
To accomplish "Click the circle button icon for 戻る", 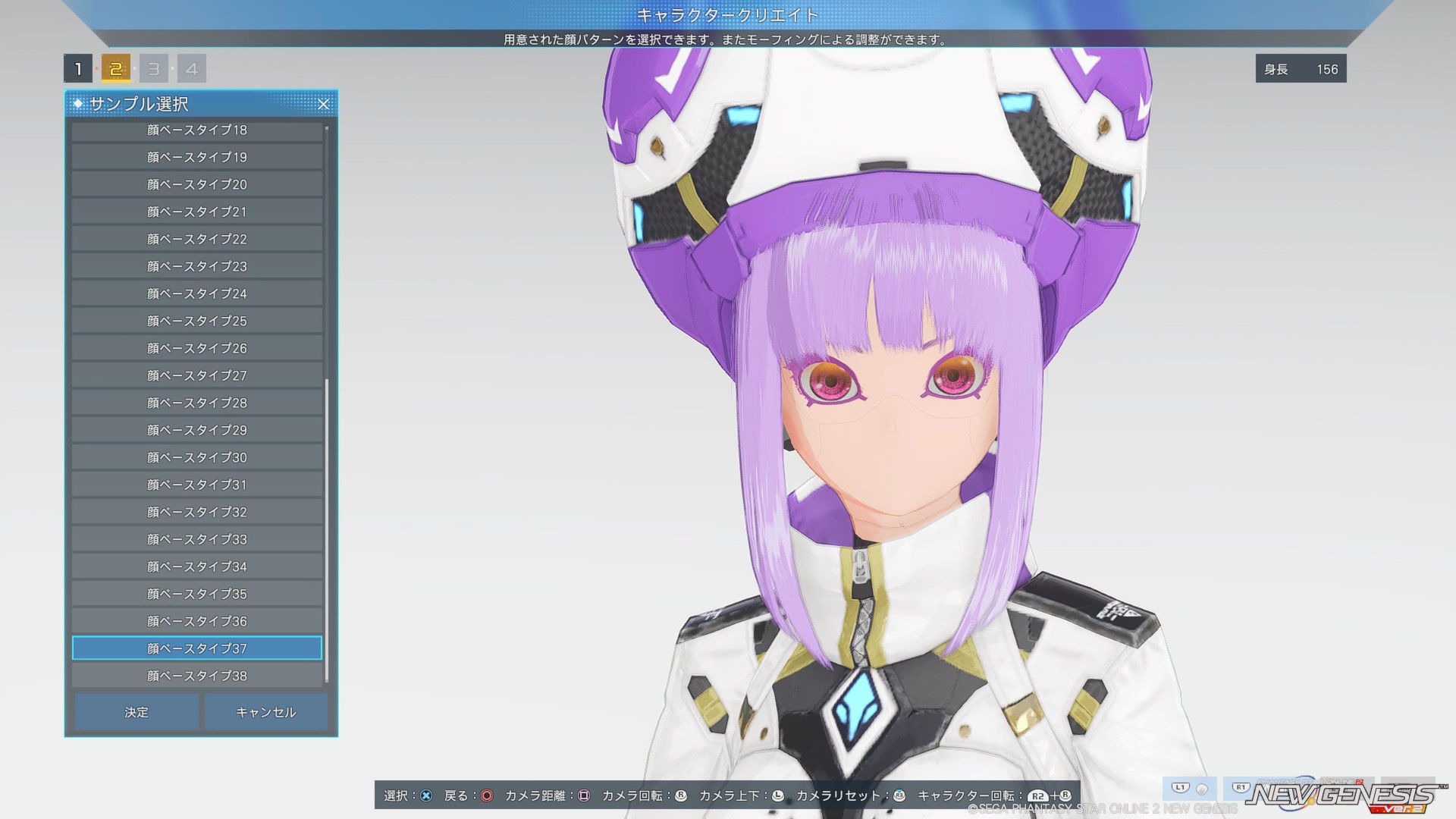I will 487,795.
